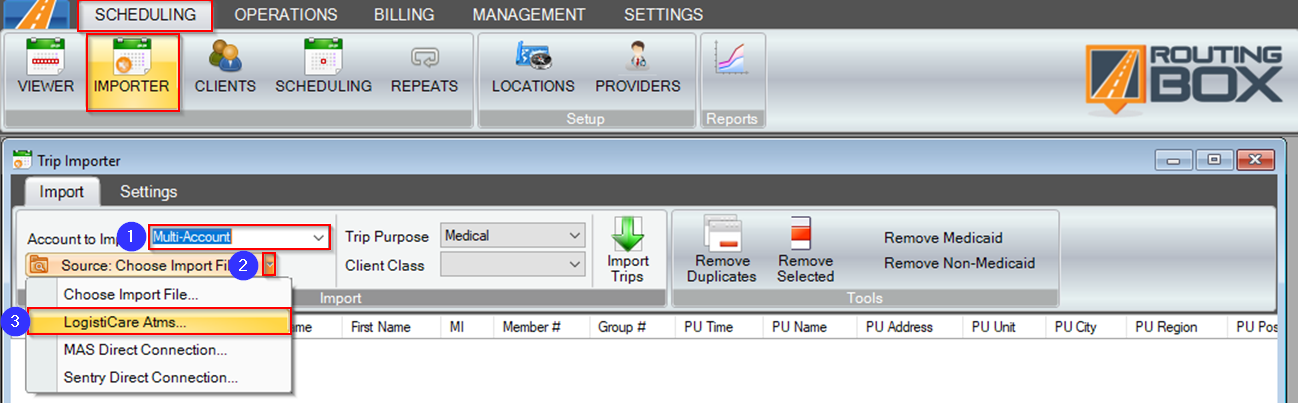Choose 'Choose Import File...' from menu
This screenshot has width=1298, height=403.
coord(159,295)
